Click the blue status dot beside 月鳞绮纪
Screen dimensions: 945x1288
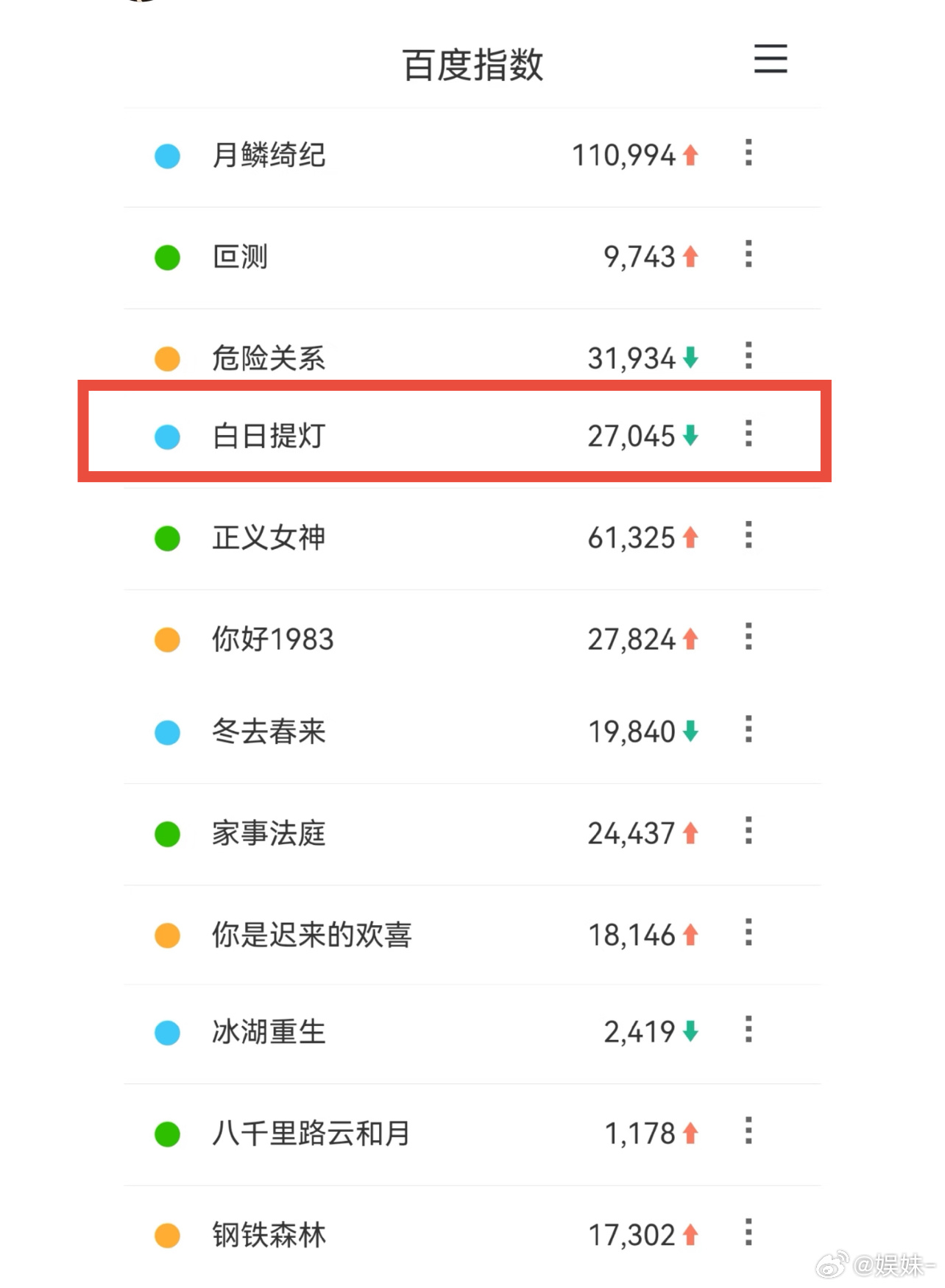coord(167,157)
